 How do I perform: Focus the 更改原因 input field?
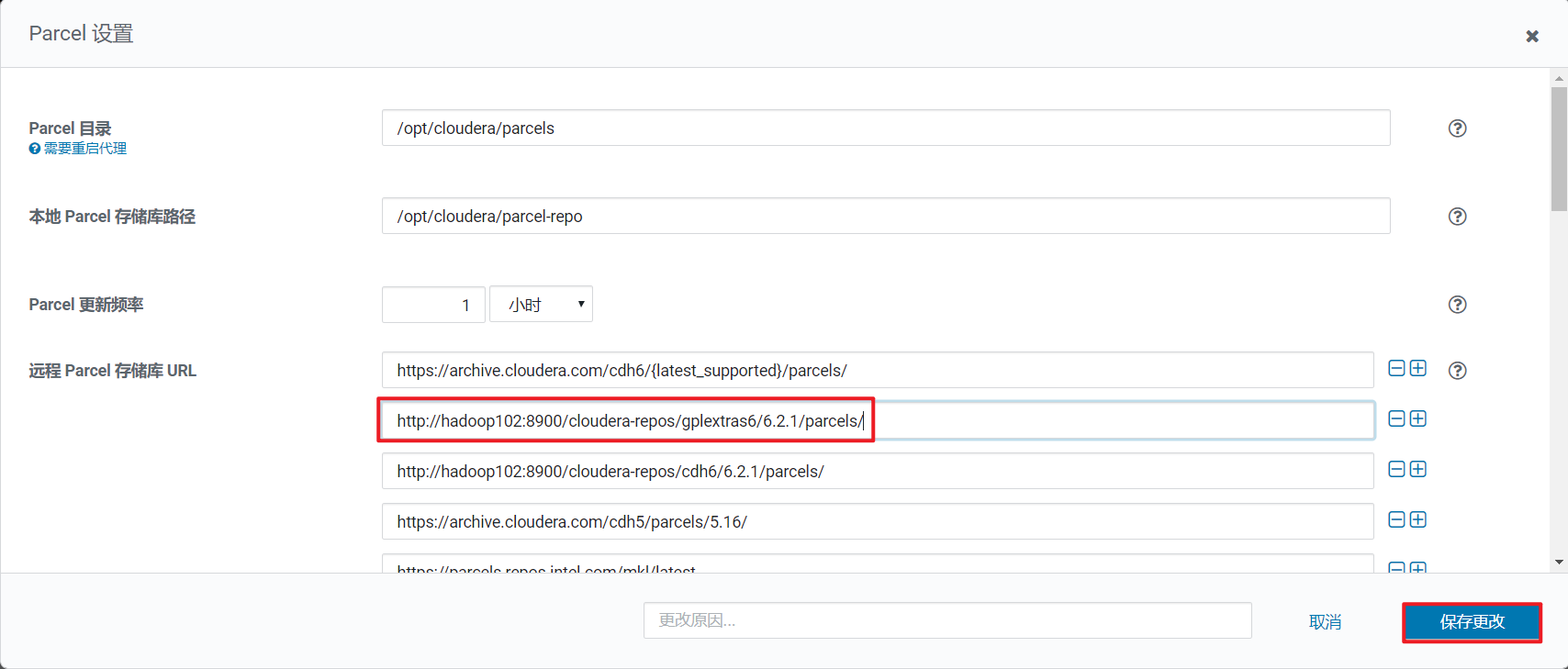coord(947,620)
